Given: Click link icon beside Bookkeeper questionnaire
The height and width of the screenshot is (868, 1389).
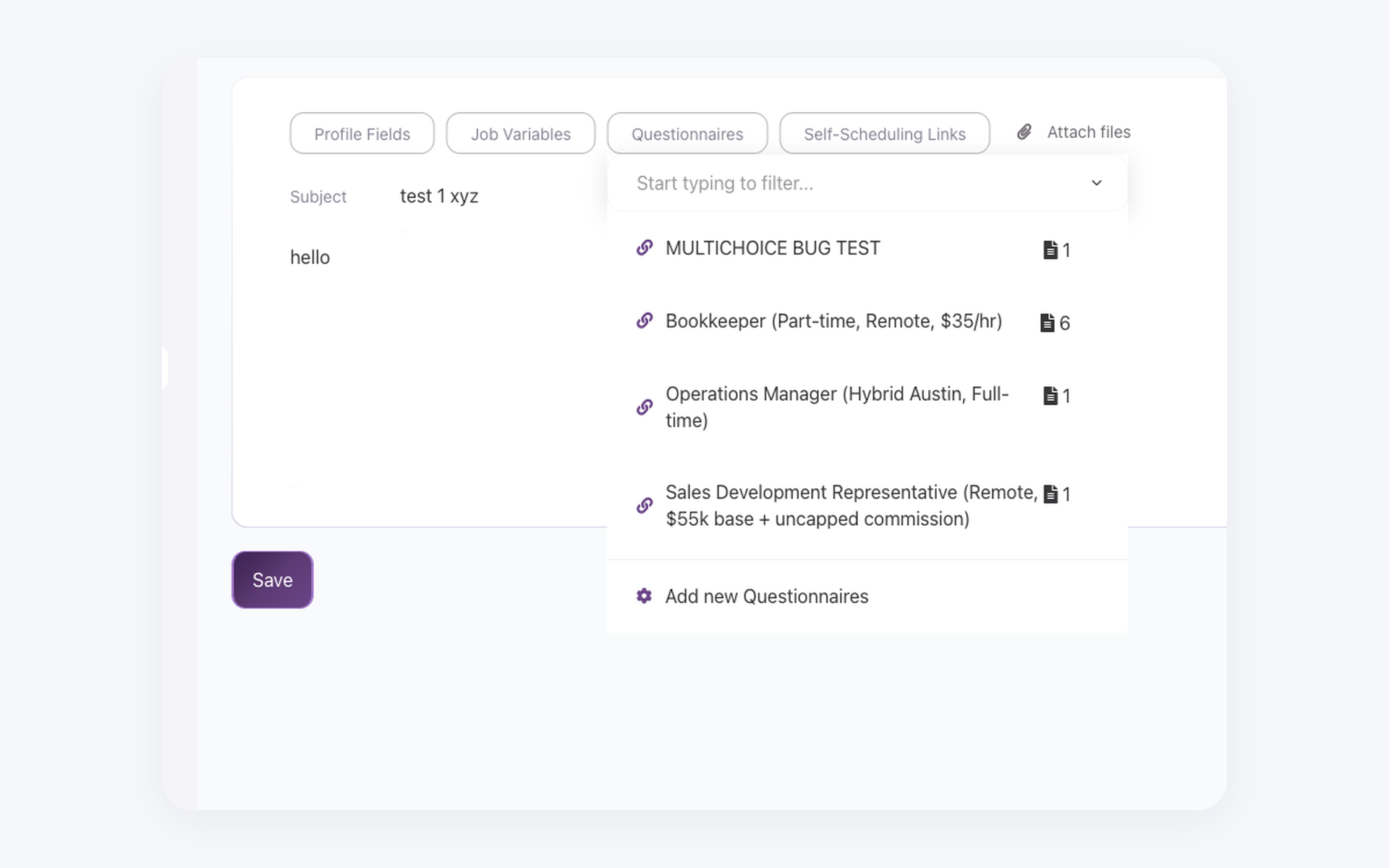Looking at the screenshot, I should [645, 320].
